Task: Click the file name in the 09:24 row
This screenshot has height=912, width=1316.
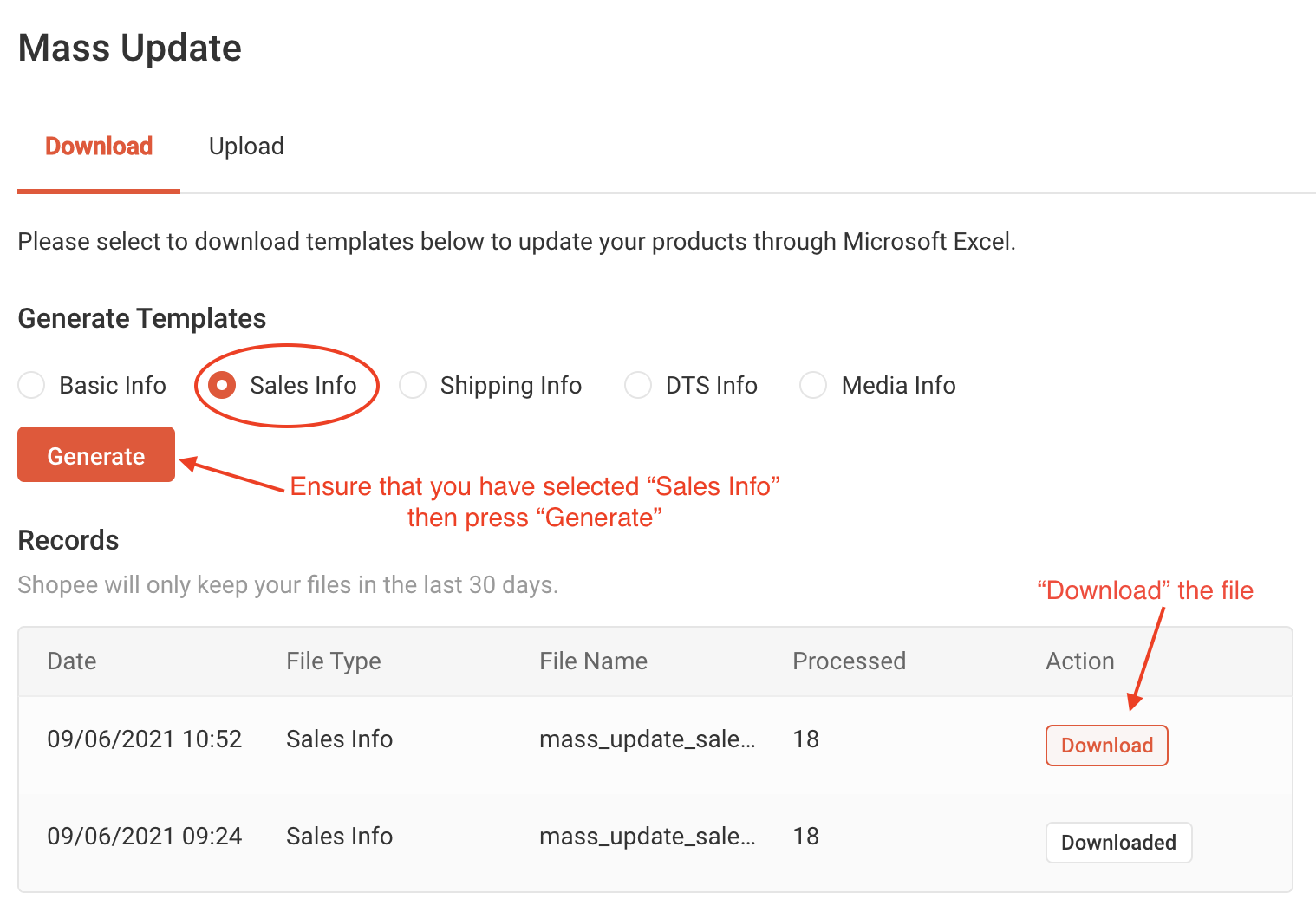Action: [647, 837]
